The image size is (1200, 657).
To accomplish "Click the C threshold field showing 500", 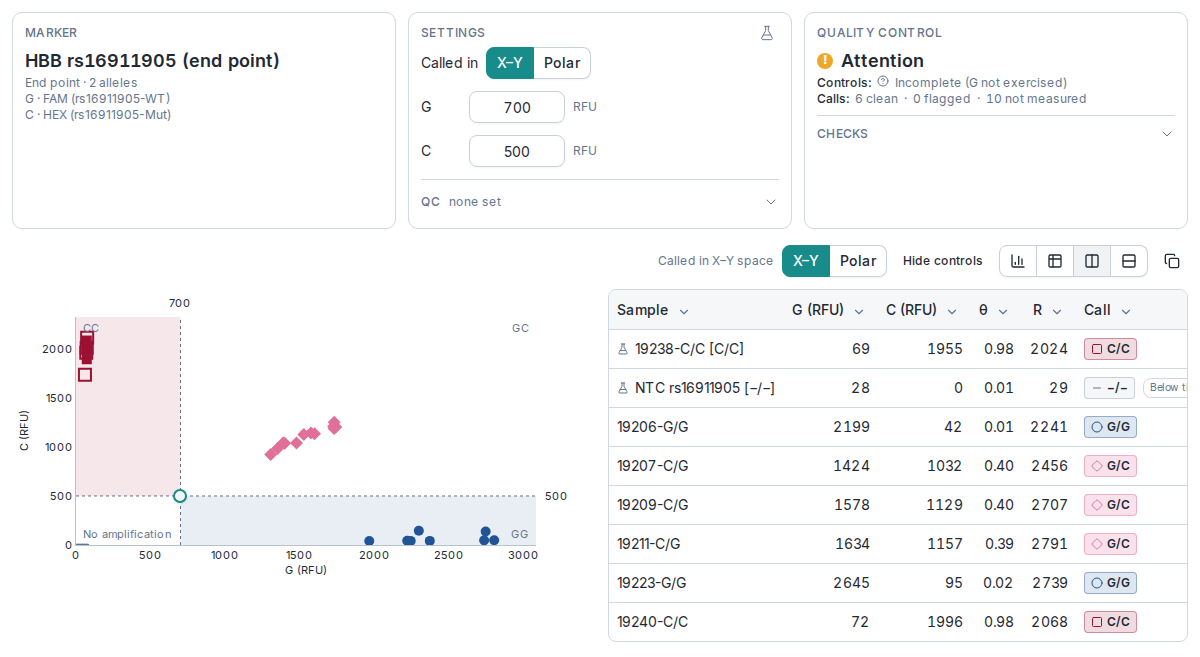I will tap(517, 151).
